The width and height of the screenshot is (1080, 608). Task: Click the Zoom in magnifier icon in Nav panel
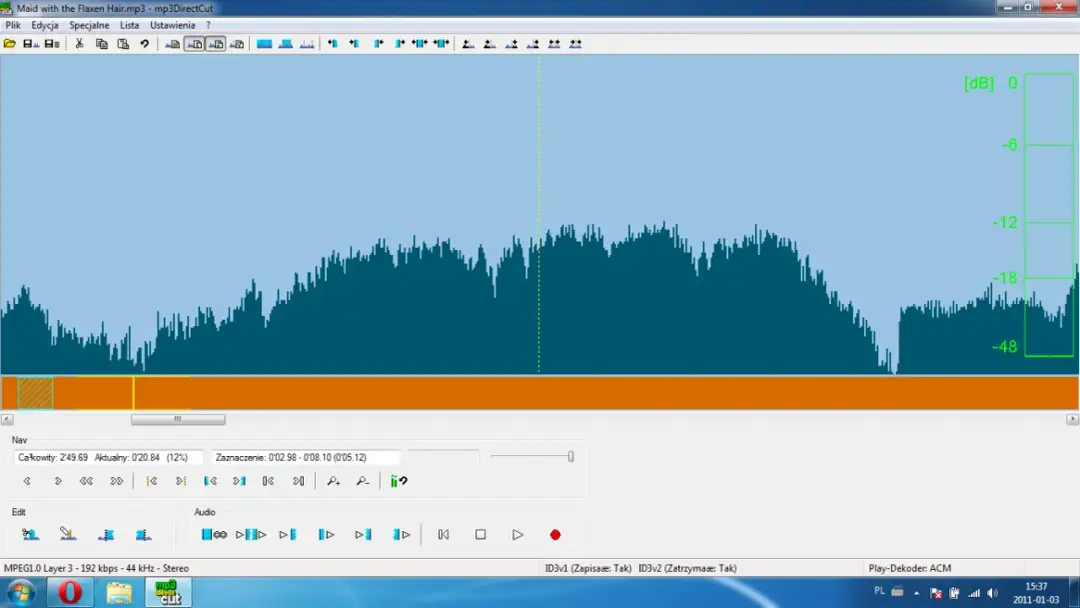click(x=333, y=481)
